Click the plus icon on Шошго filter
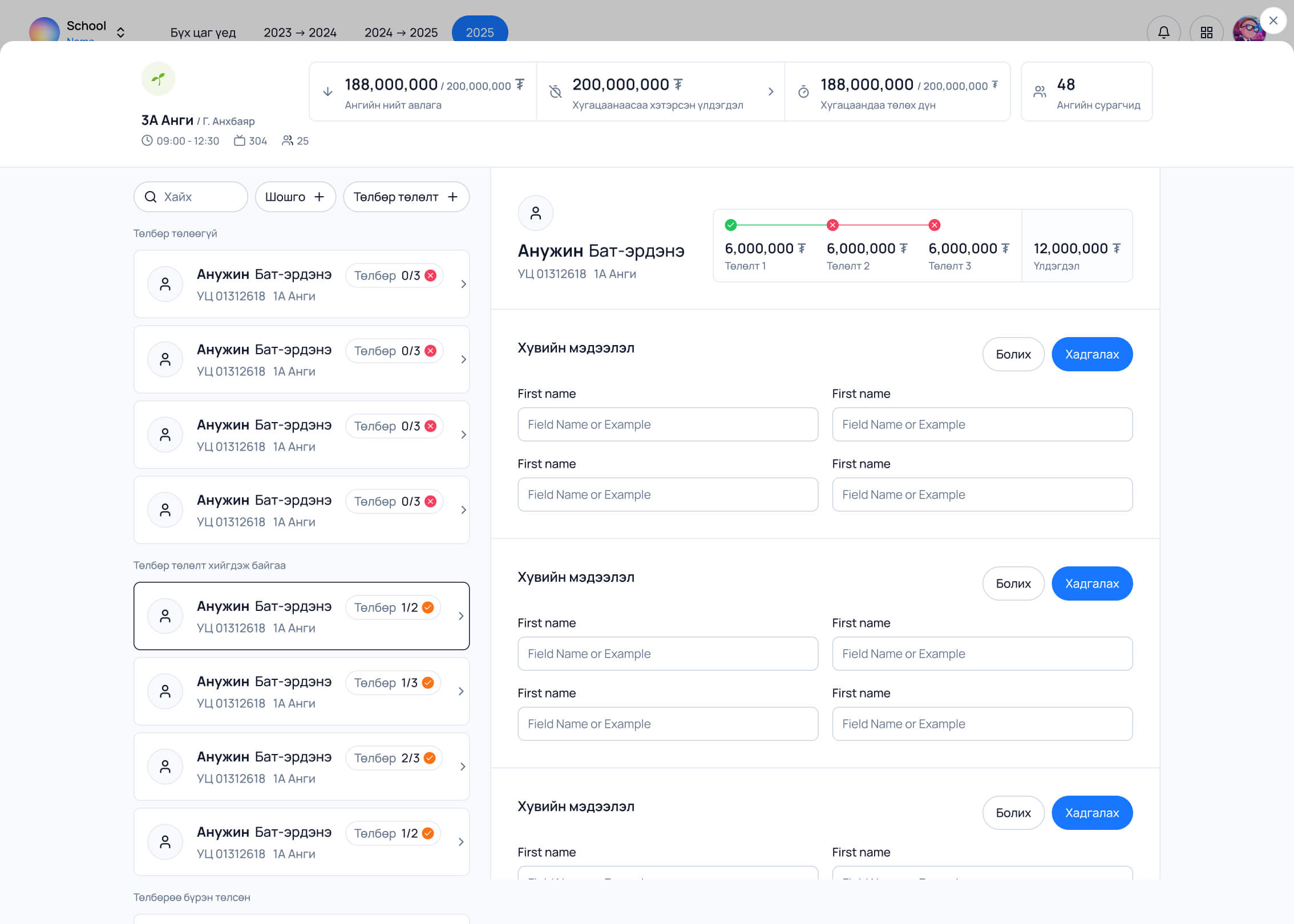Viewport: 1294px width, 924px height. (x=320, y=197)
